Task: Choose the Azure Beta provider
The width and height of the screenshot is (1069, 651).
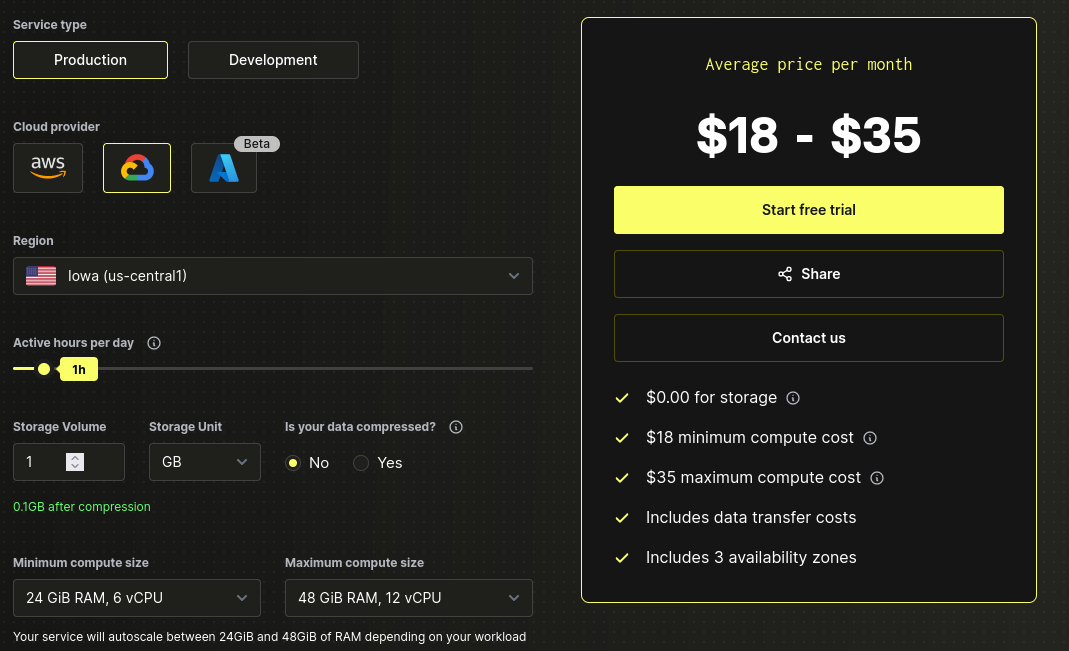Action: 223,167
